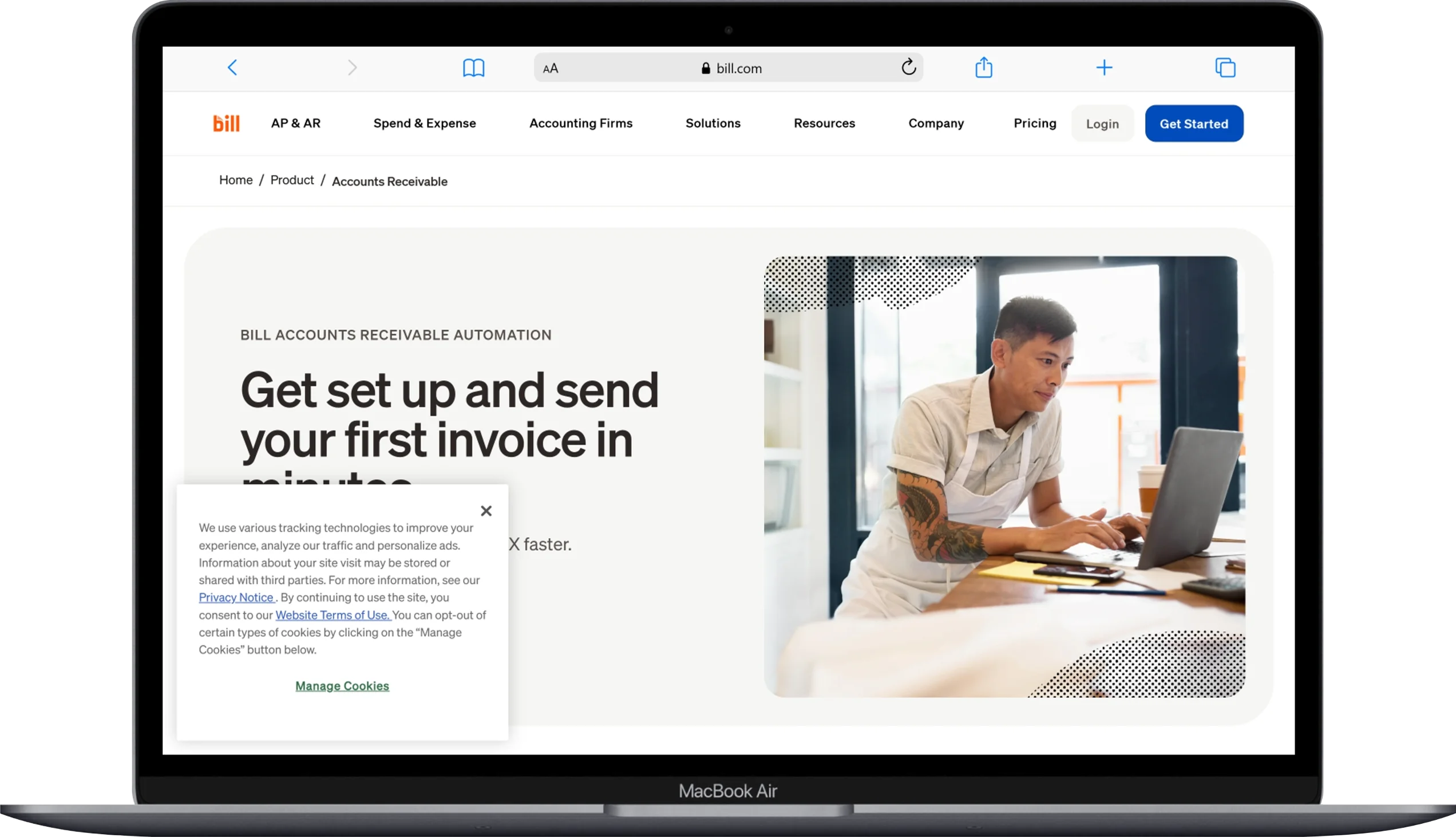This screenshot has width=1456, height=837.
Task: Click the blue Get Started button
Action: point(1194,124)
